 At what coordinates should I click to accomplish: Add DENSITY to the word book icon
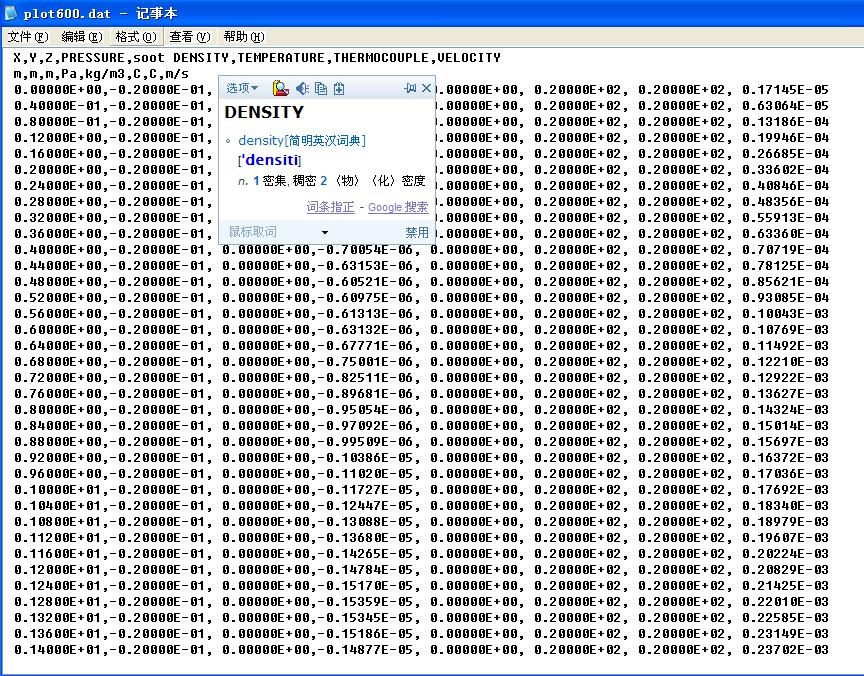pos(339,89)
